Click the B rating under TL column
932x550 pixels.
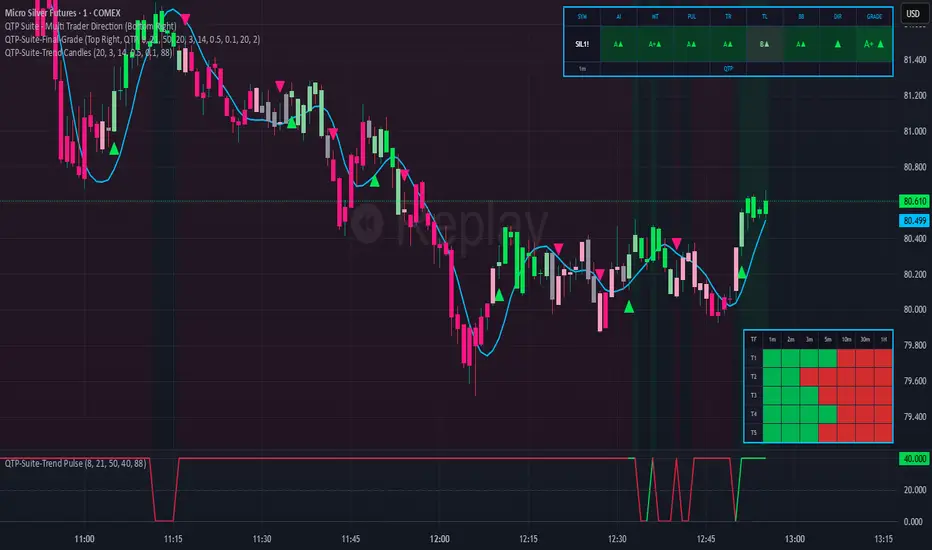pyautogui.click(x=764, y=44)
